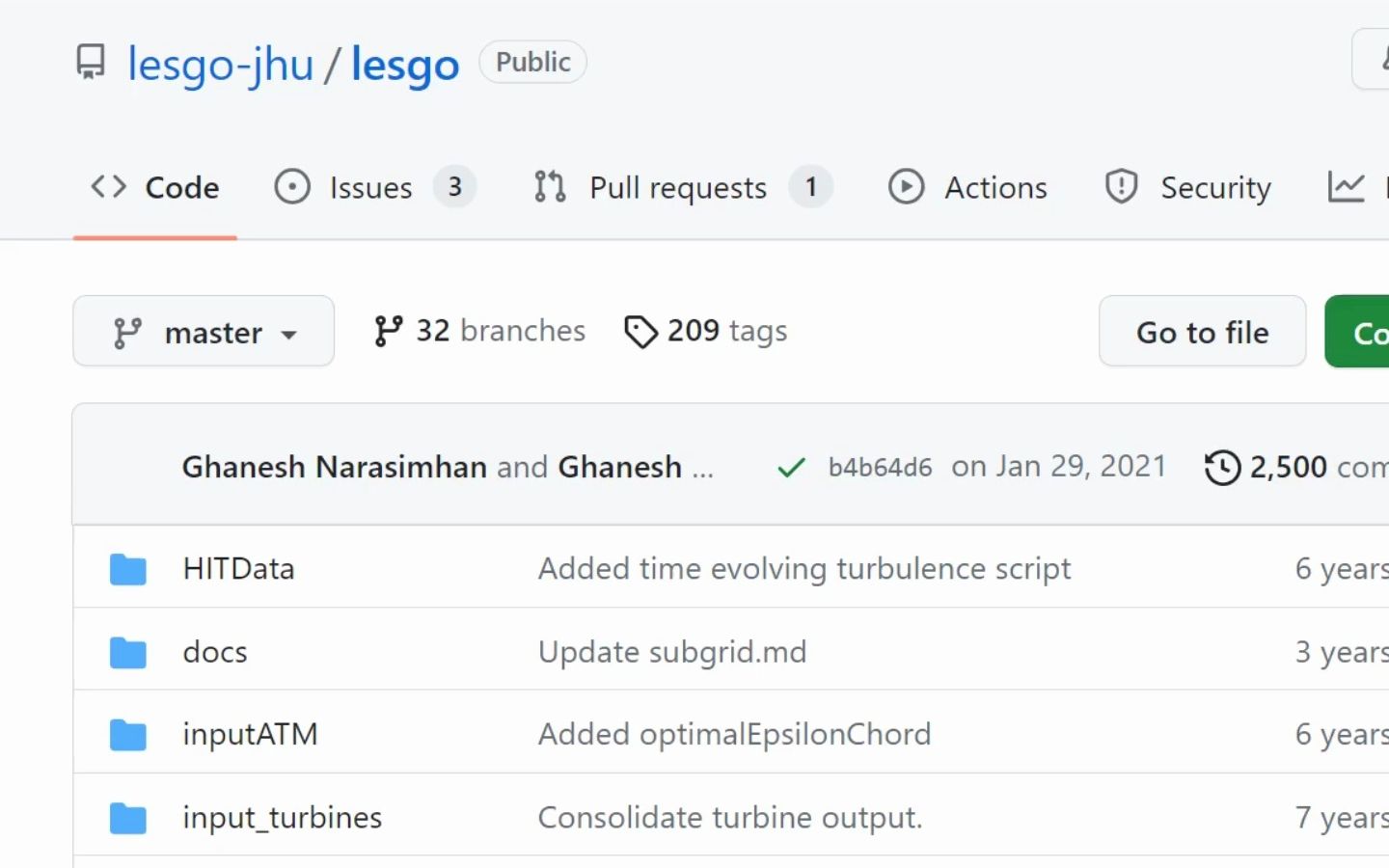
Task: Open the docs folder
Action: (215, 651)
